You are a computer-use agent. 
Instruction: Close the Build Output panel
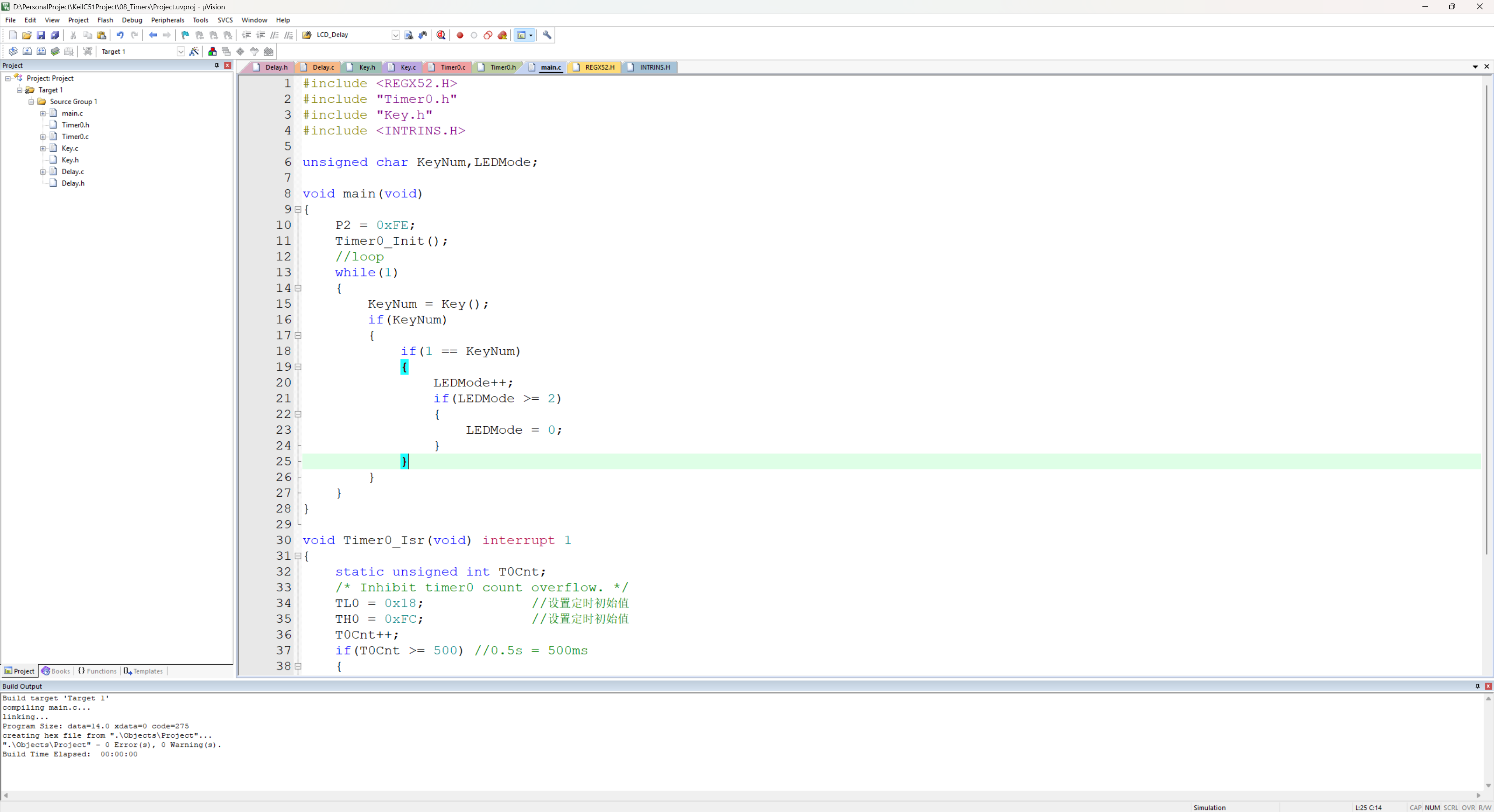(1488, 686)
